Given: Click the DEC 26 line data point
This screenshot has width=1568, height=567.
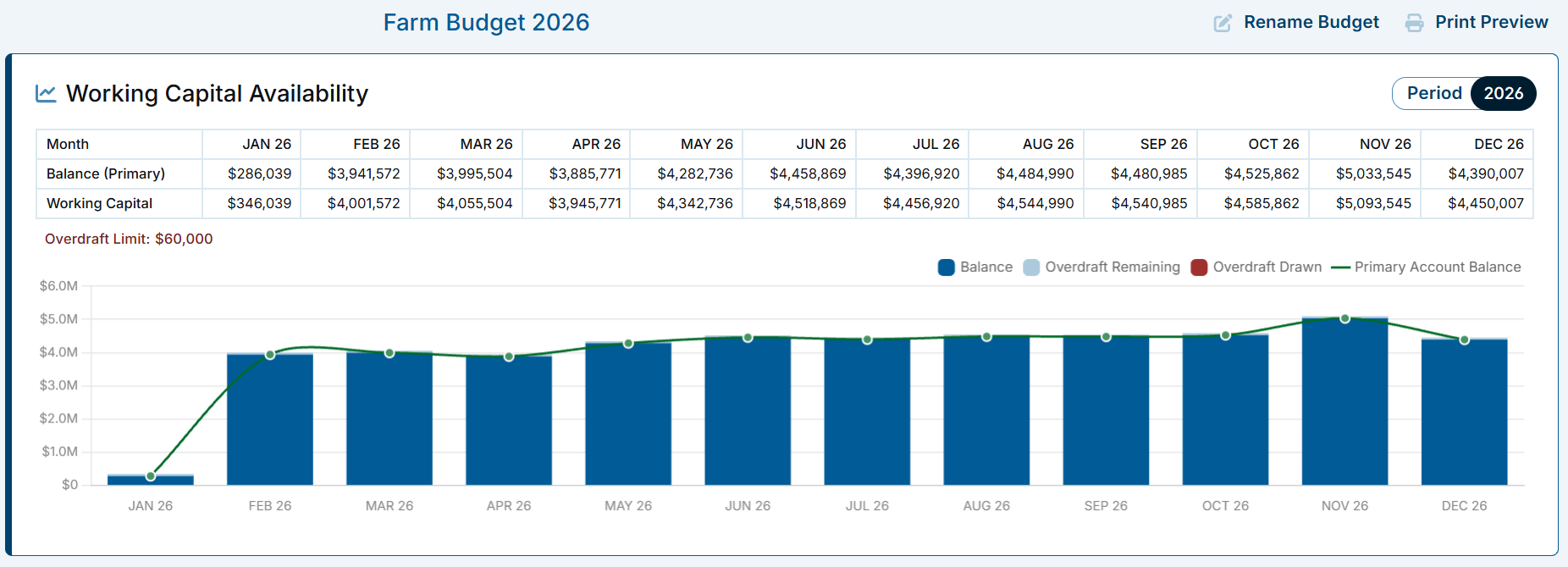Looking at the screenshot, I should point(1465,340).
